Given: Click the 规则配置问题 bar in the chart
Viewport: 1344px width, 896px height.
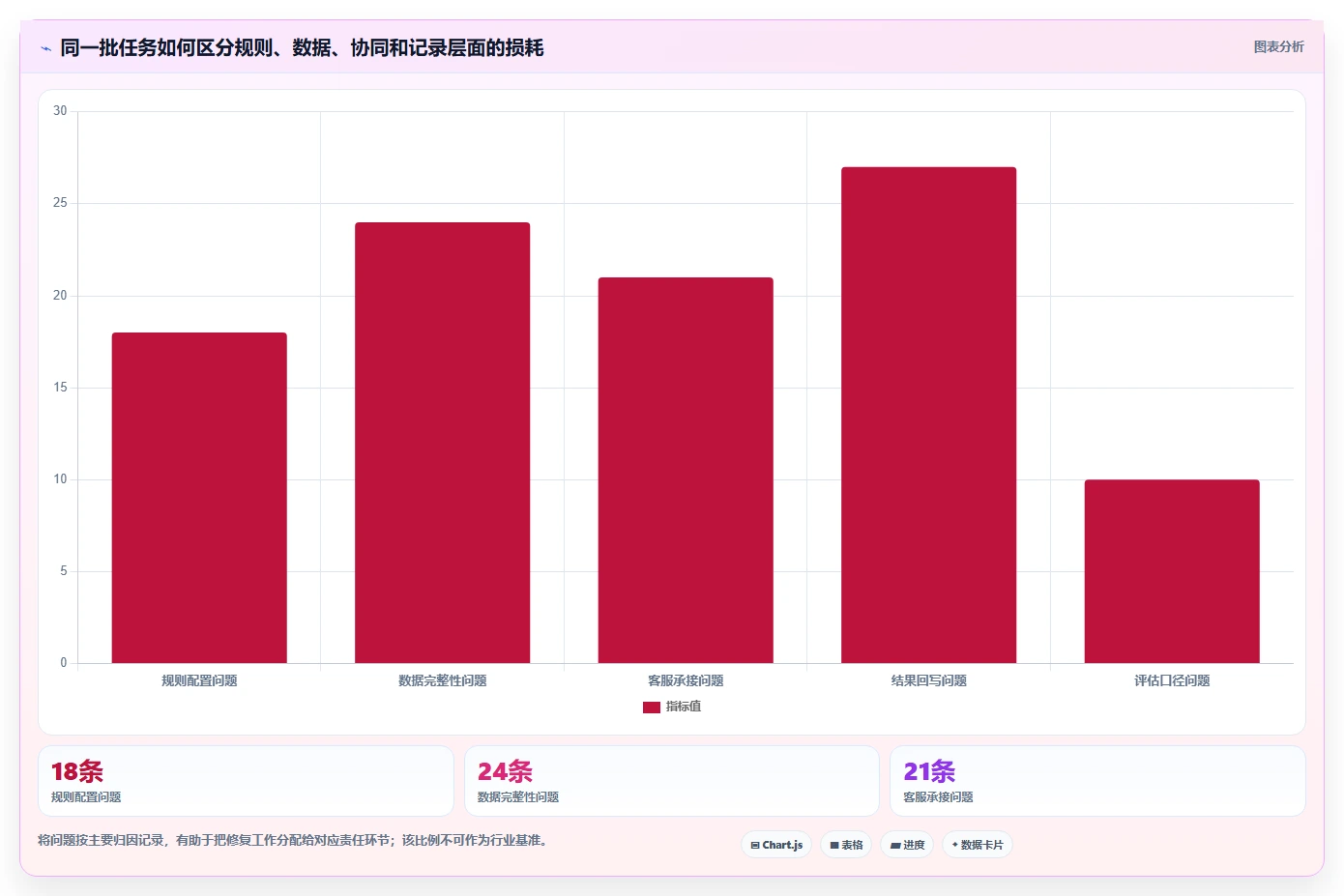Looking at the screenshot, I should click(x=199, y=498).
